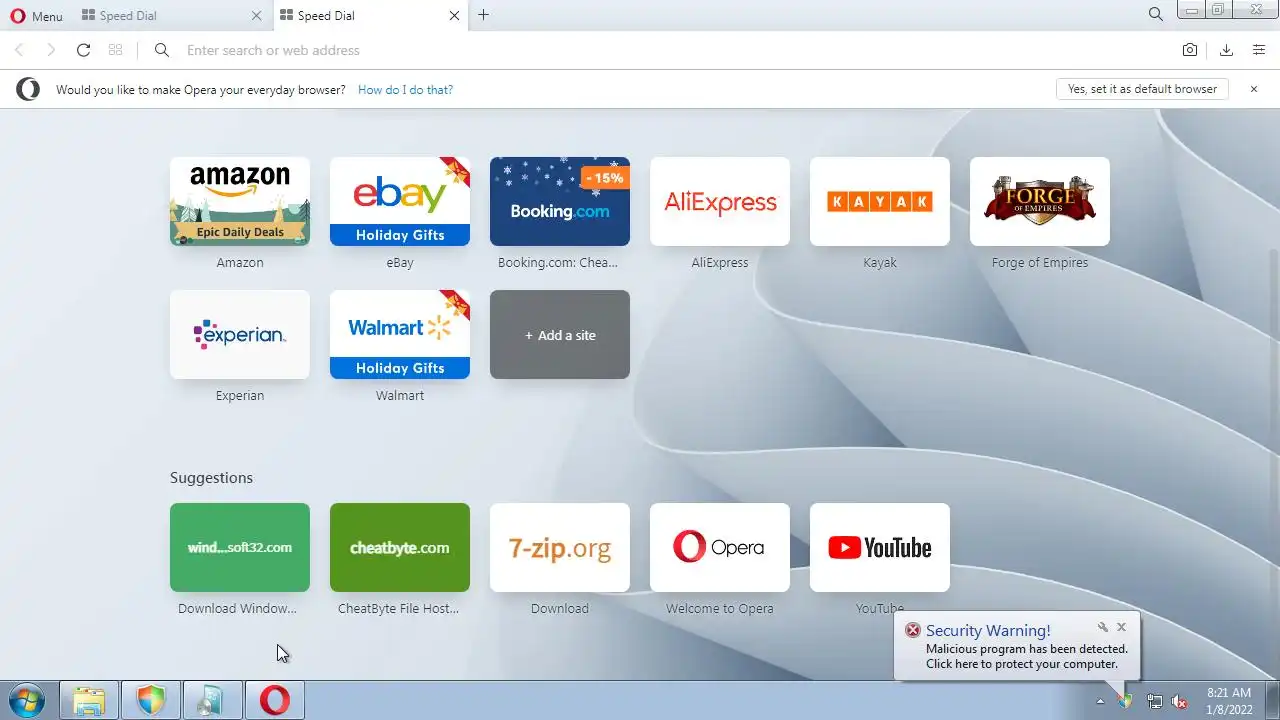
Task: Close the first Speed Dial tab
Action: (x=257, y=16)
